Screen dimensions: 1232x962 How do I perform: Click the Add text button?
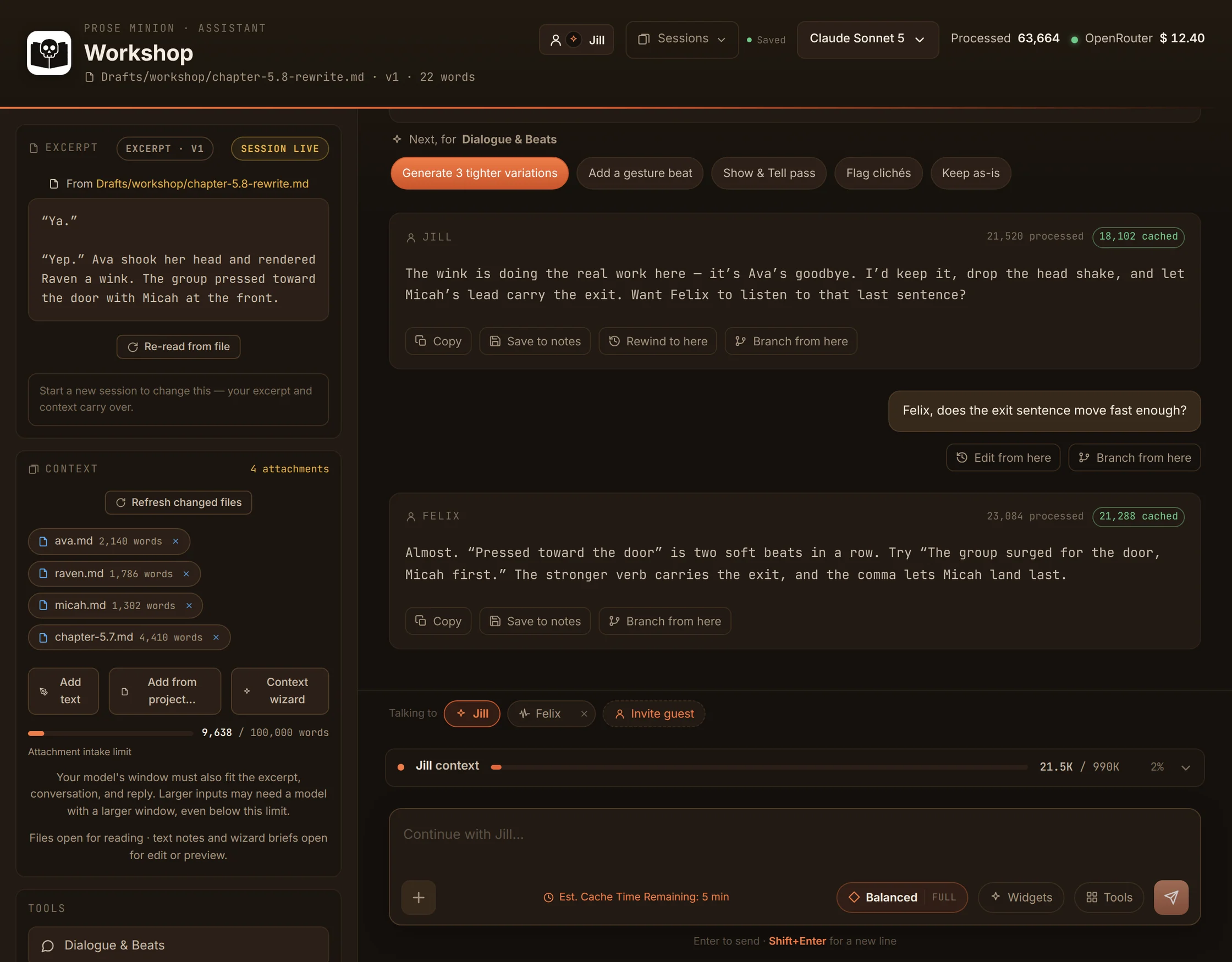tap(63, 691)
